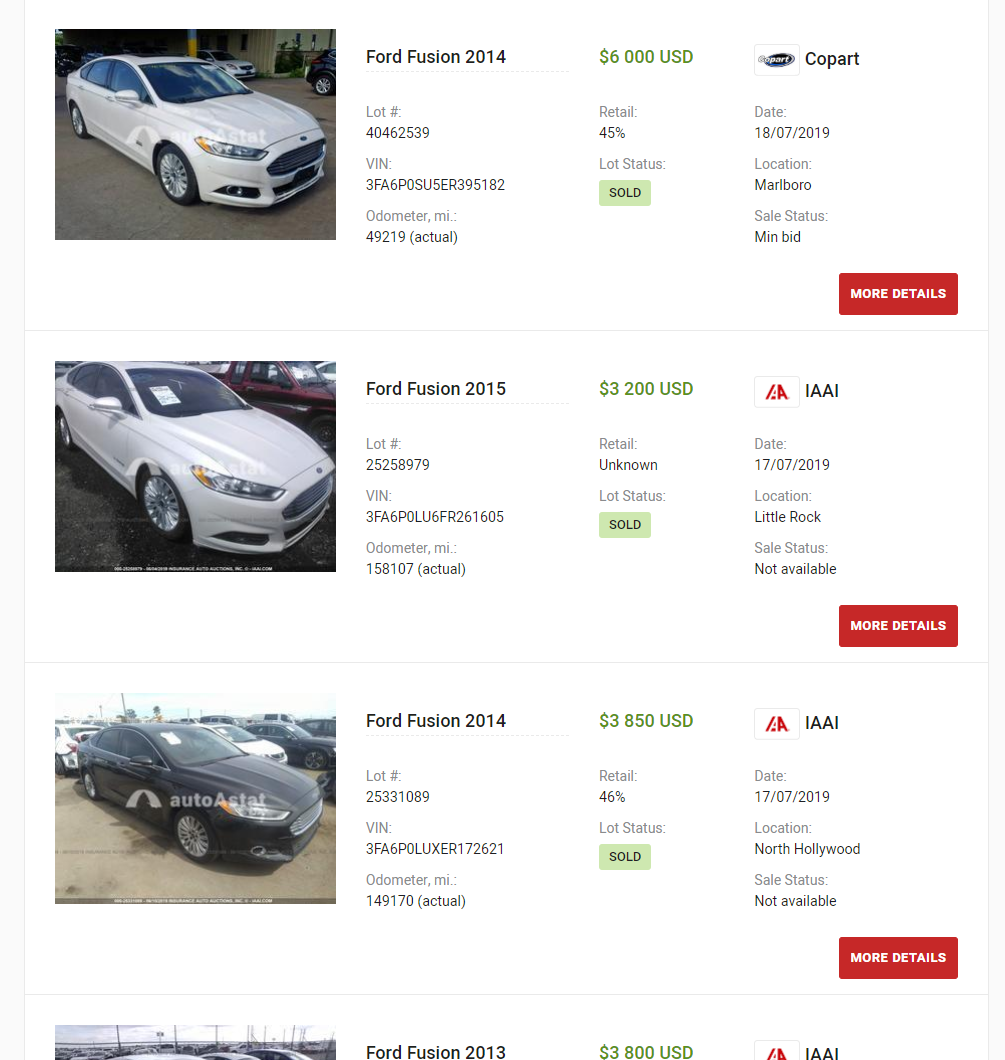The width and height of the screenshot is (1005, 1060).
Task: Open the Ford Fusion 2014 title priced $3 850
Action: 436,721
